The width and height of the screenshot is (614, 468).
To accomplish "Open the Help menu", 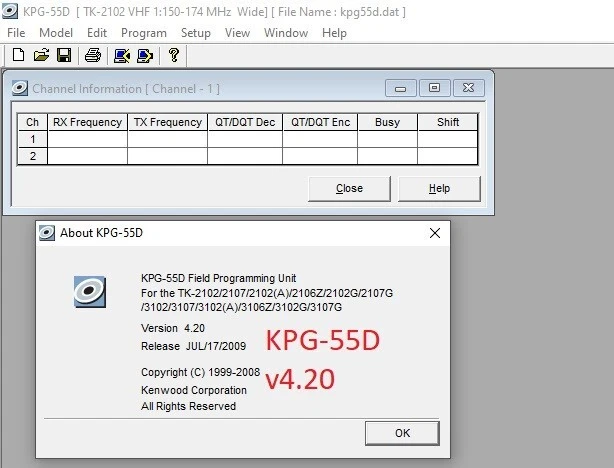I will [334, 33].
